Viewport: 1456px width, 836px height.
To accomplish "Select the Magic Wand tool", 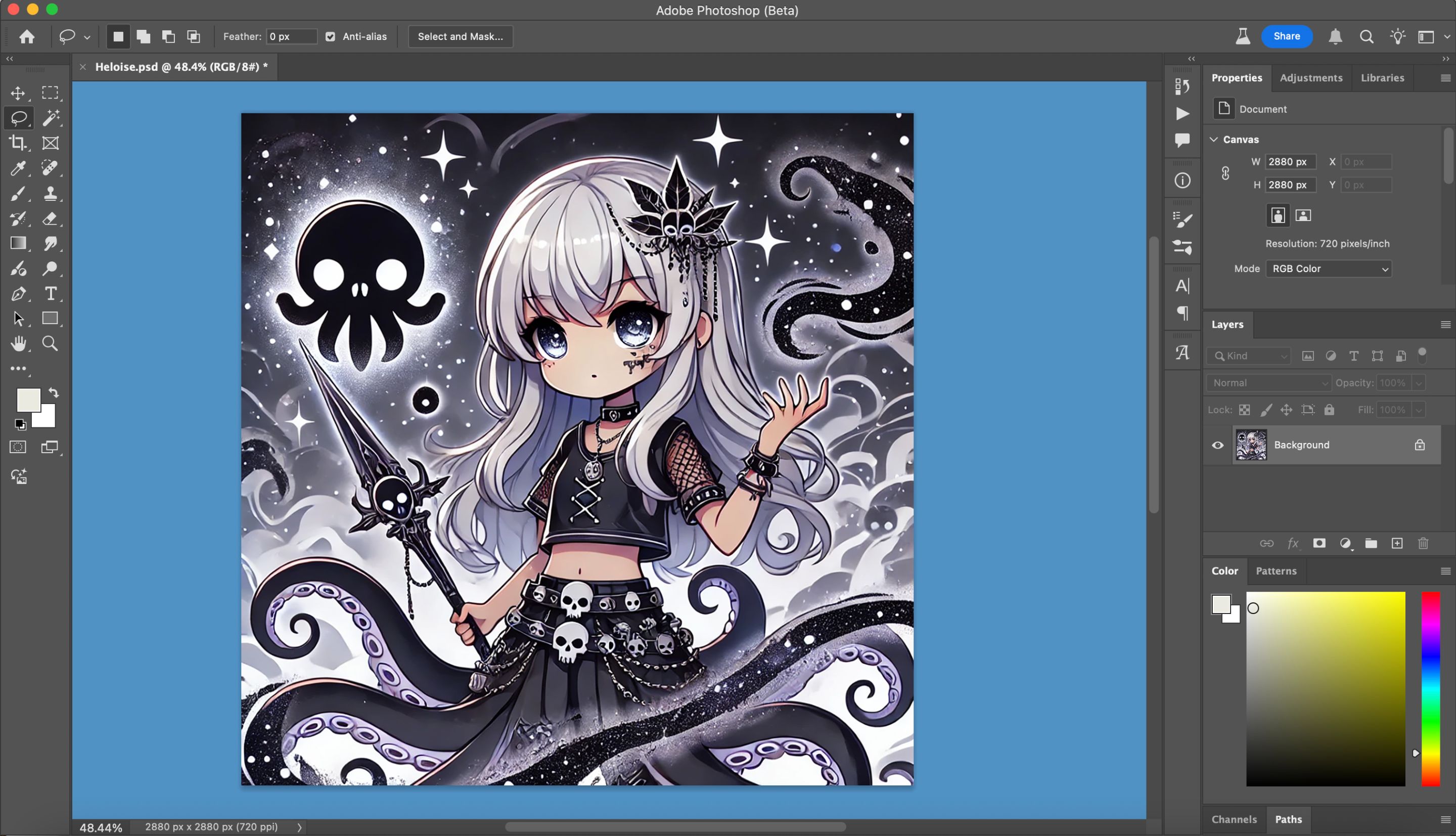I will pyautogui.click(x=50, y=118).
